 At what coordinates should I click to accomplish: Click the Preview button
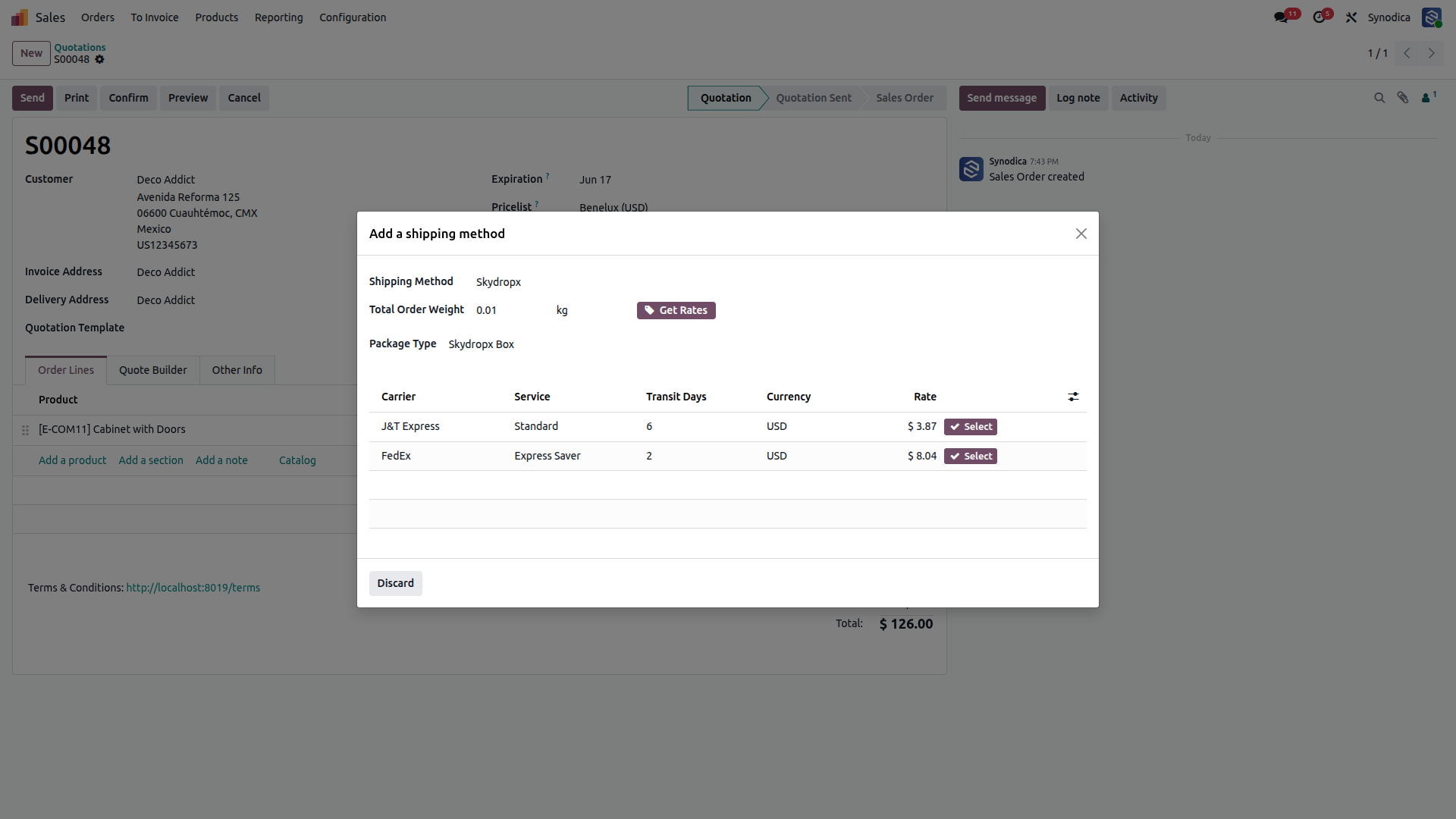pos(188,98)
